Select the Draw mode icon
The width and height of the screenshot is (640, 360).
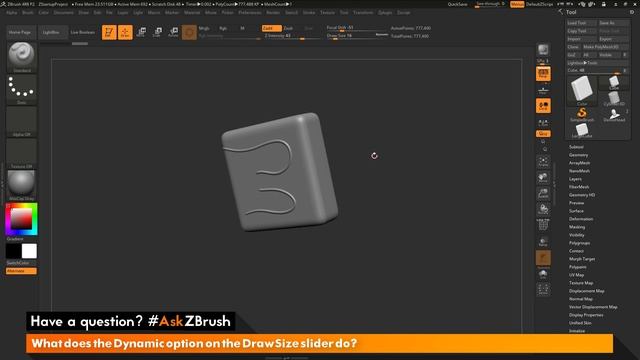tap(125, 32)
